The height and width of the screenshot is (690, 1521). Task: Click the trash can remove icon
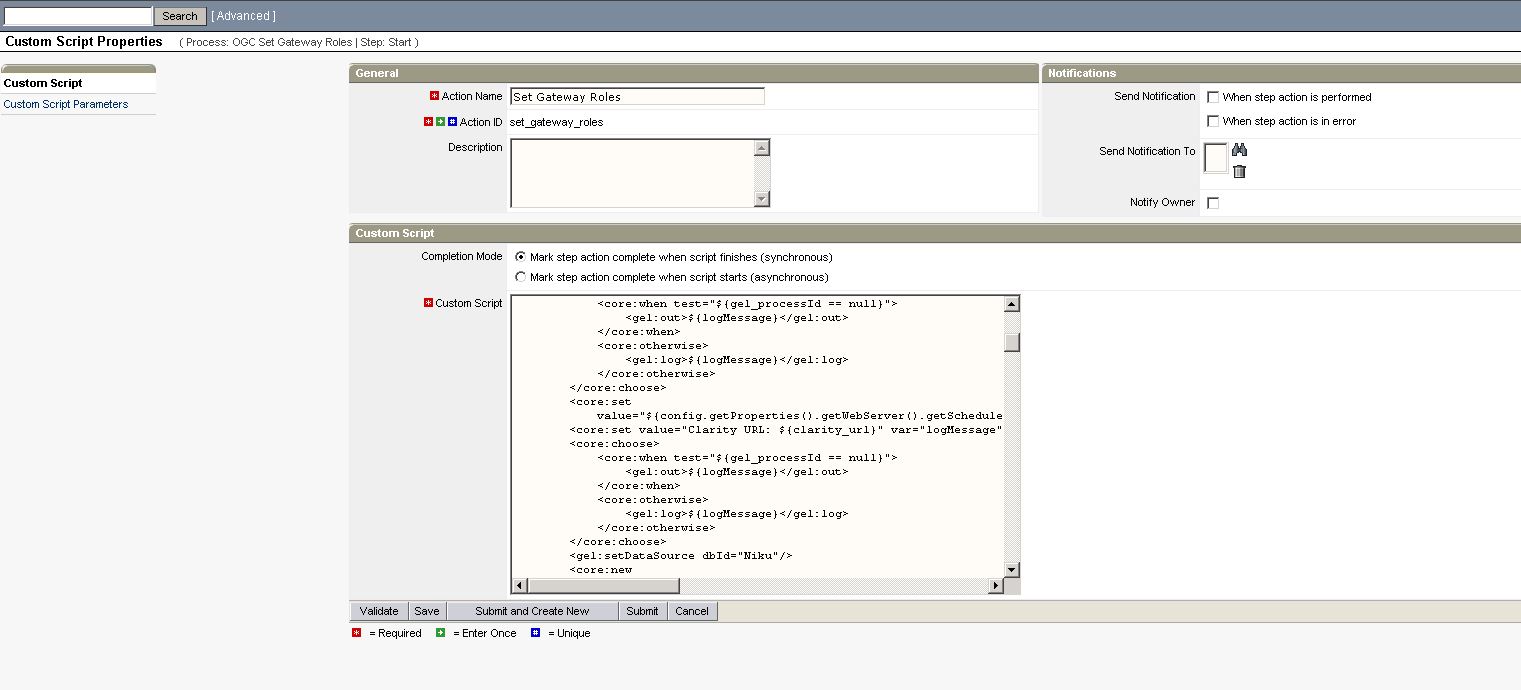tap(1239, 171)
